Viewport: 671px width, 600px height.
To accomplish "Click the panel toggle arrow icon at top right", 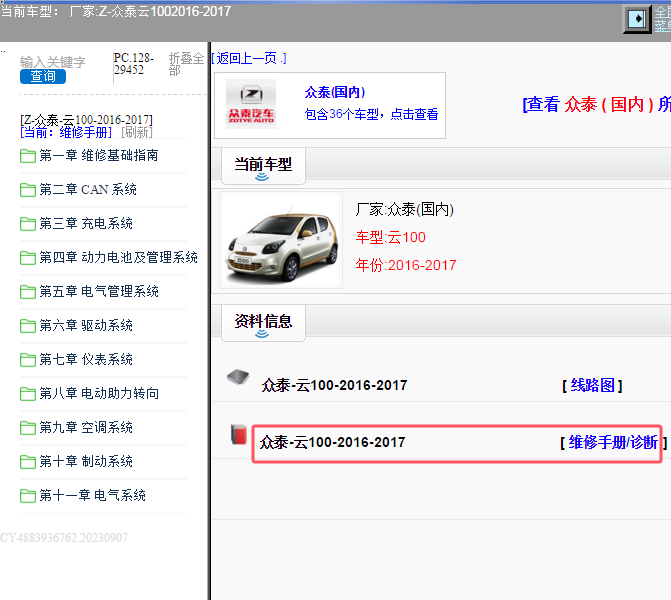I will [x=637, y=19].
